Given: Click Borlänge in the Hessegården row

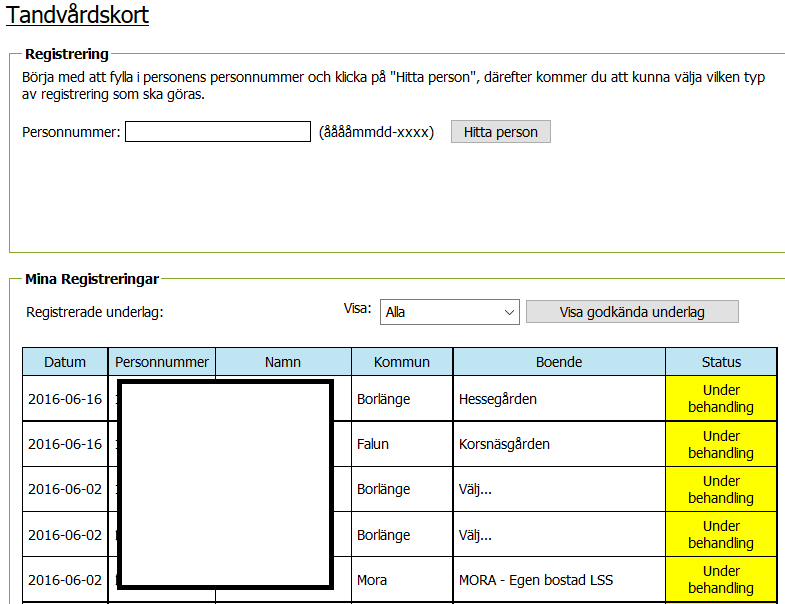Looking at the screenshot, I should tap(402, 399).
